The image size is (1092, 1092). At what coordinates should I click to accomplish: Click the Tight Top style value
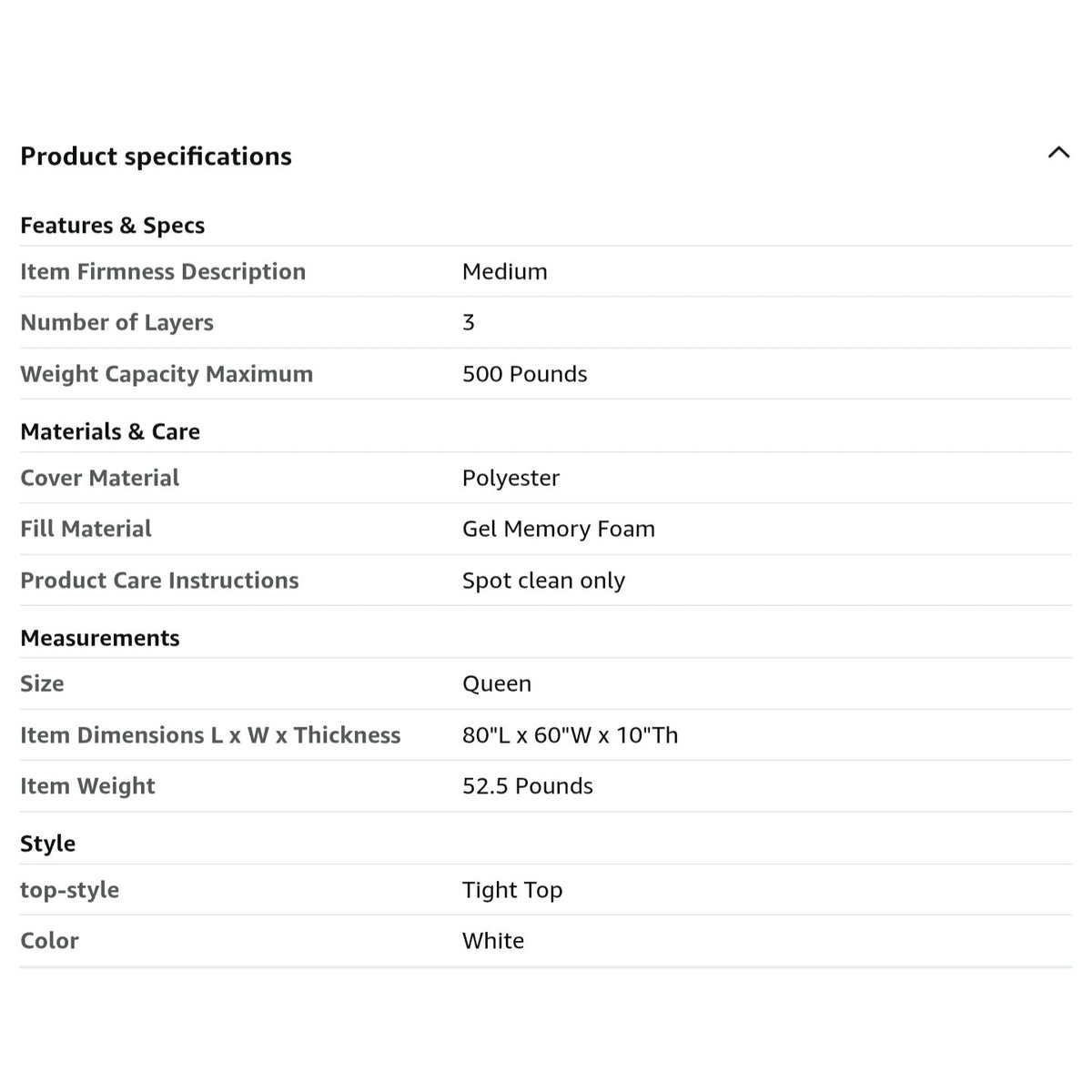[x=512, y=890]
